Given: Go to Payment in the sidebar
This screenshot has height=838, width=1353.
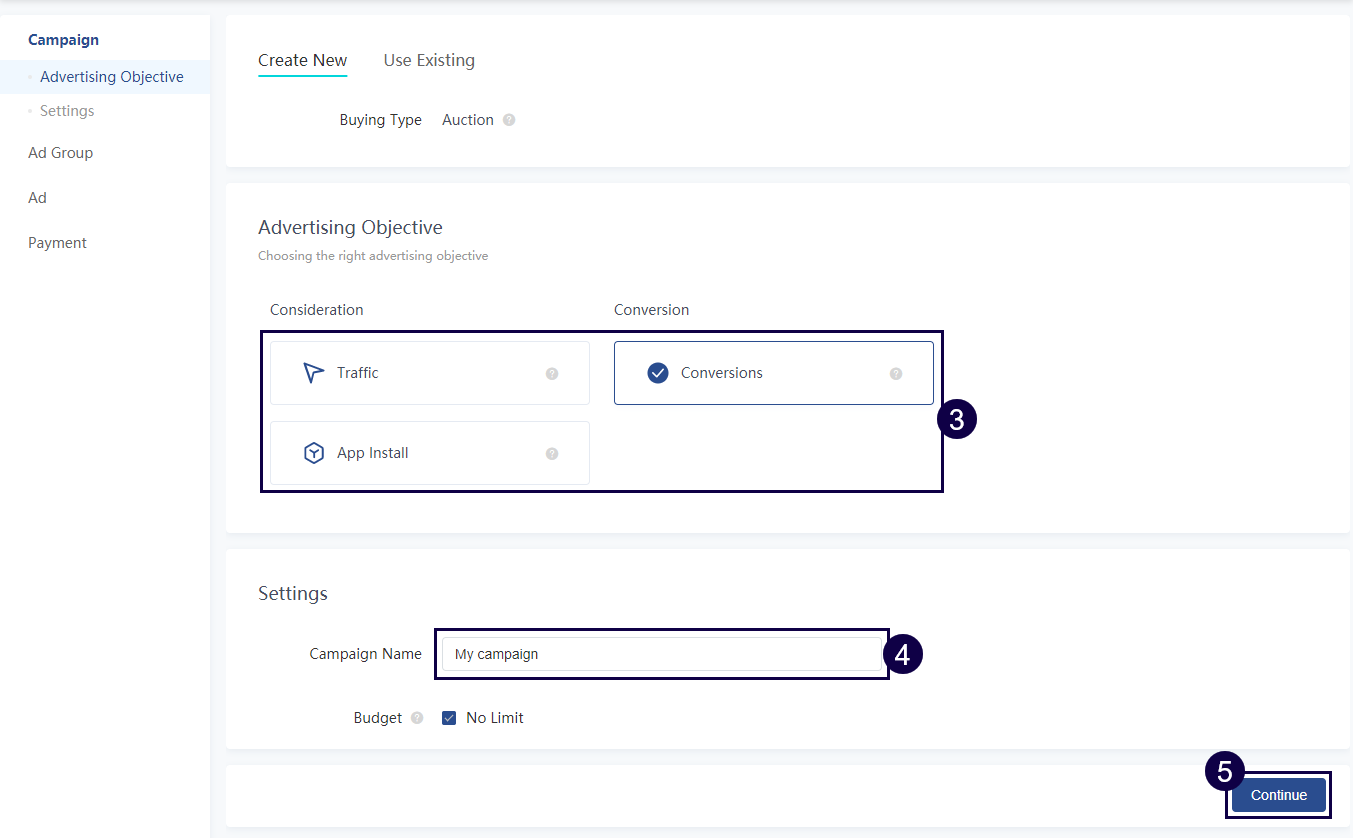Looking at the screenshot, I should [57, 243].
